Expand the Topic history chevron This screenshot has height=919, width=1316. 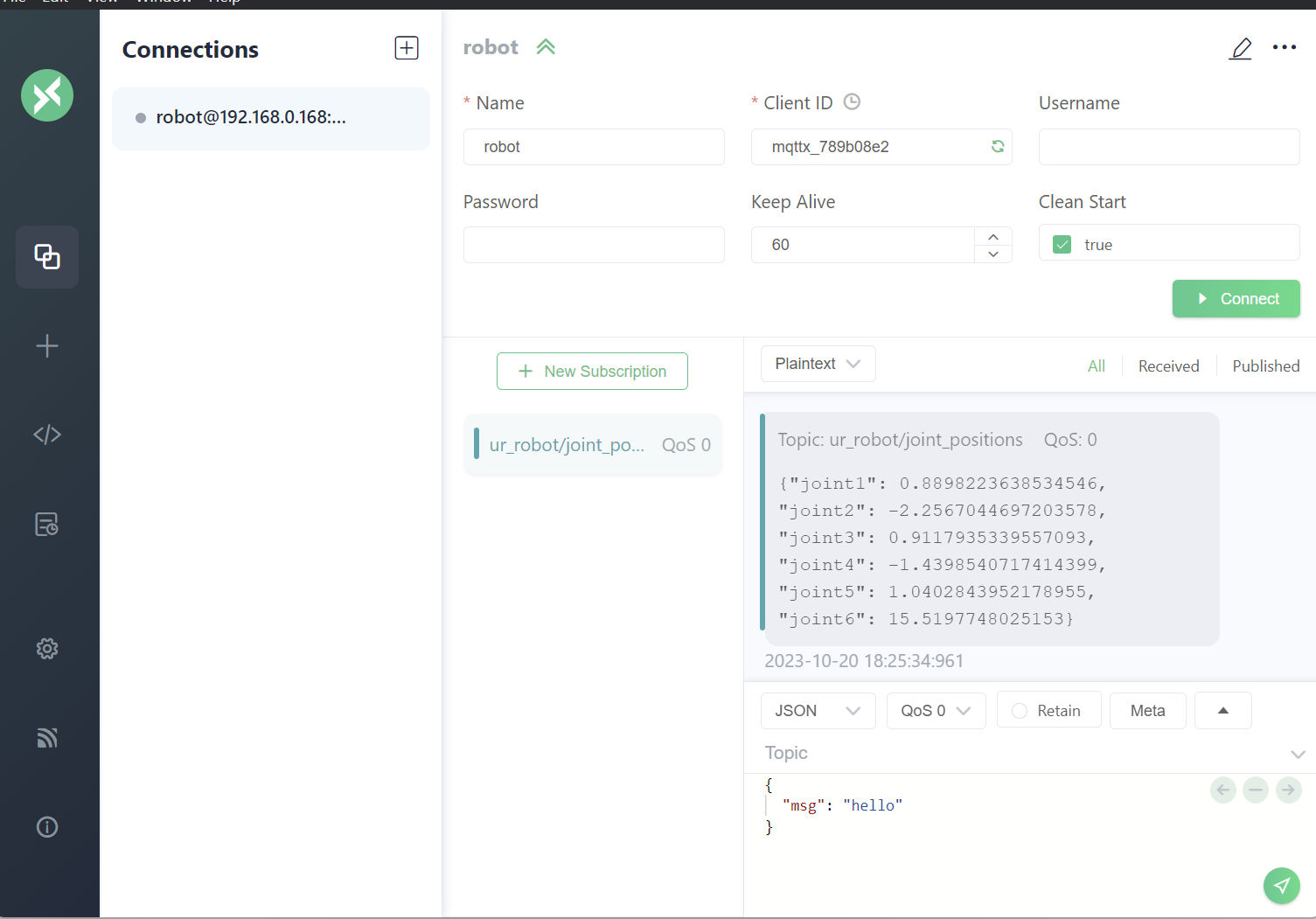point(1298,755)
